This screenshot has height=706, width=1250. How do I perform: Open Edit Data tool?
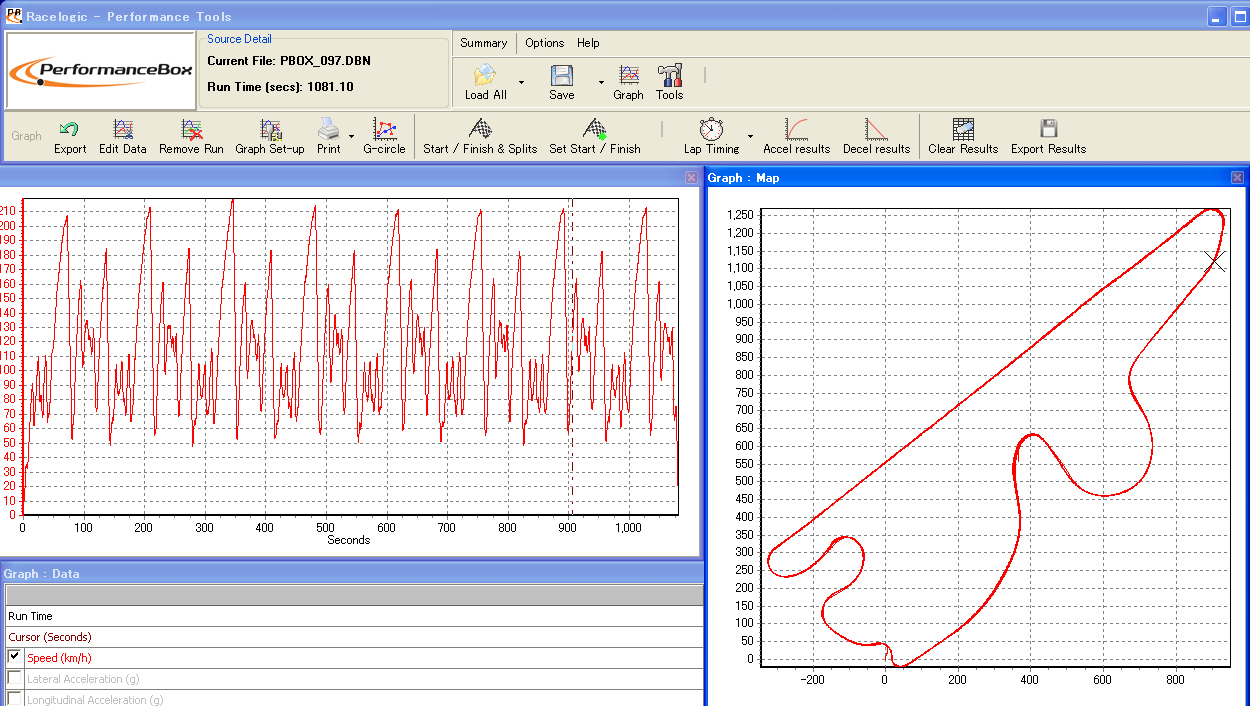[122, 129]
